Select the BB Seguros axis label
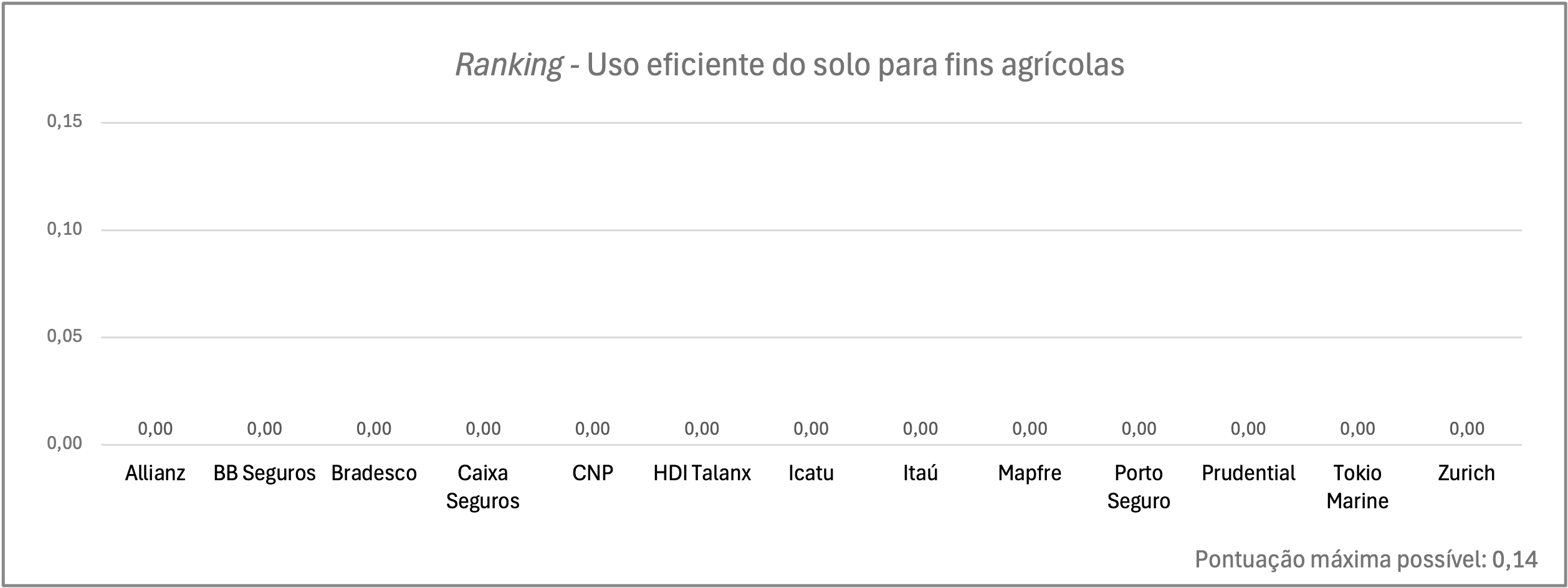 point(264,473)
